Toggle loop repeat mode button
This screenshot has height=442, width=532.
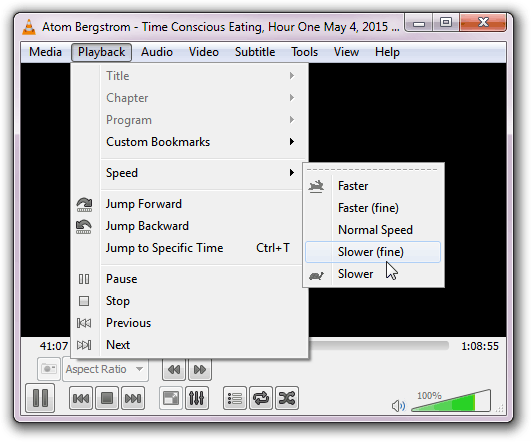(261, 398)
